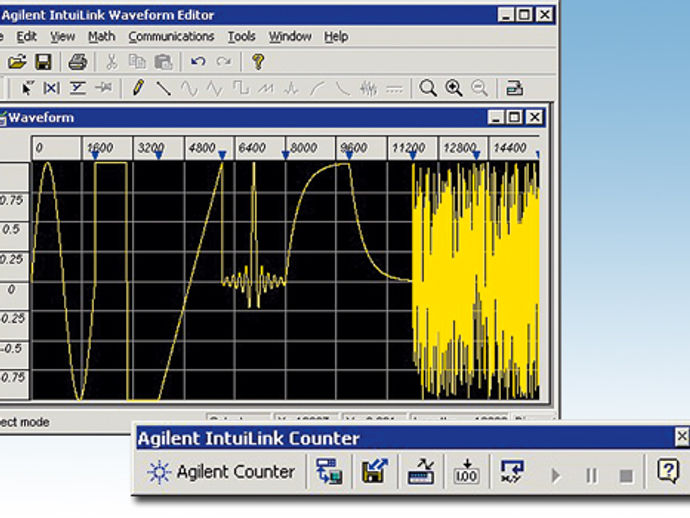This screenshot has width=690, height=518.
Task: Click the Paste clipboard icon
Action: [x=163, y=62]
